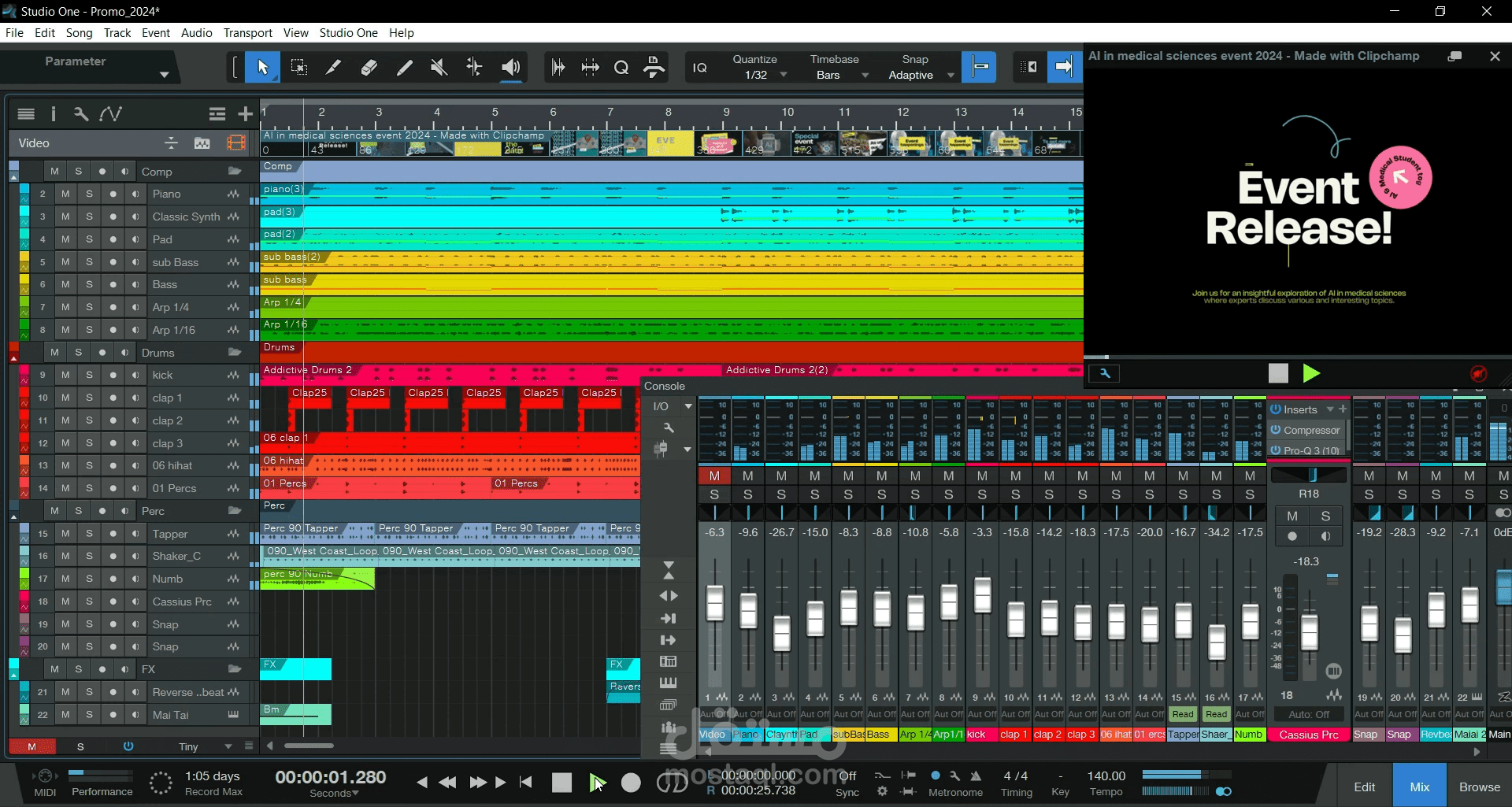Open the Song menu
Viewport: 1512px width, 807px height.
tap(79, 32)
